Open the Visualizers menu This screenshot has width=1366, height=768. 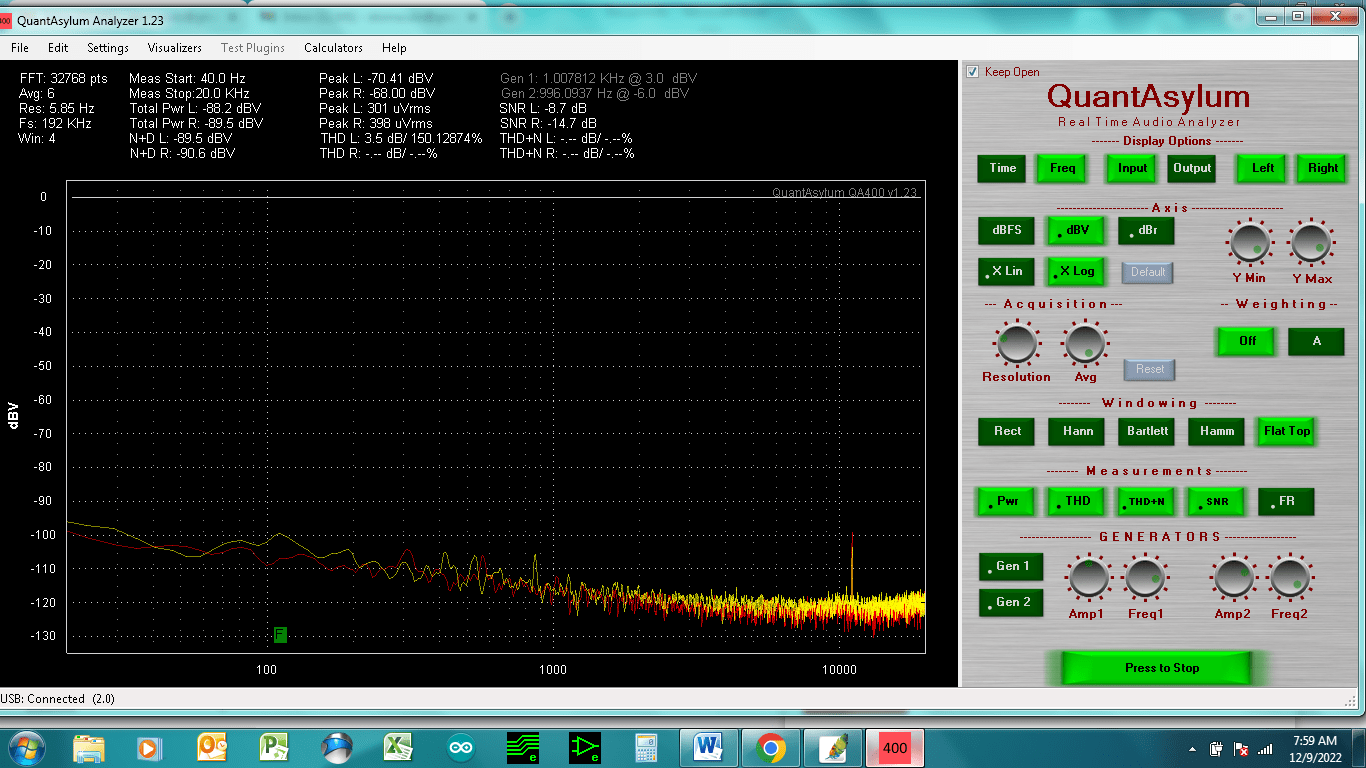click(175, 48)
